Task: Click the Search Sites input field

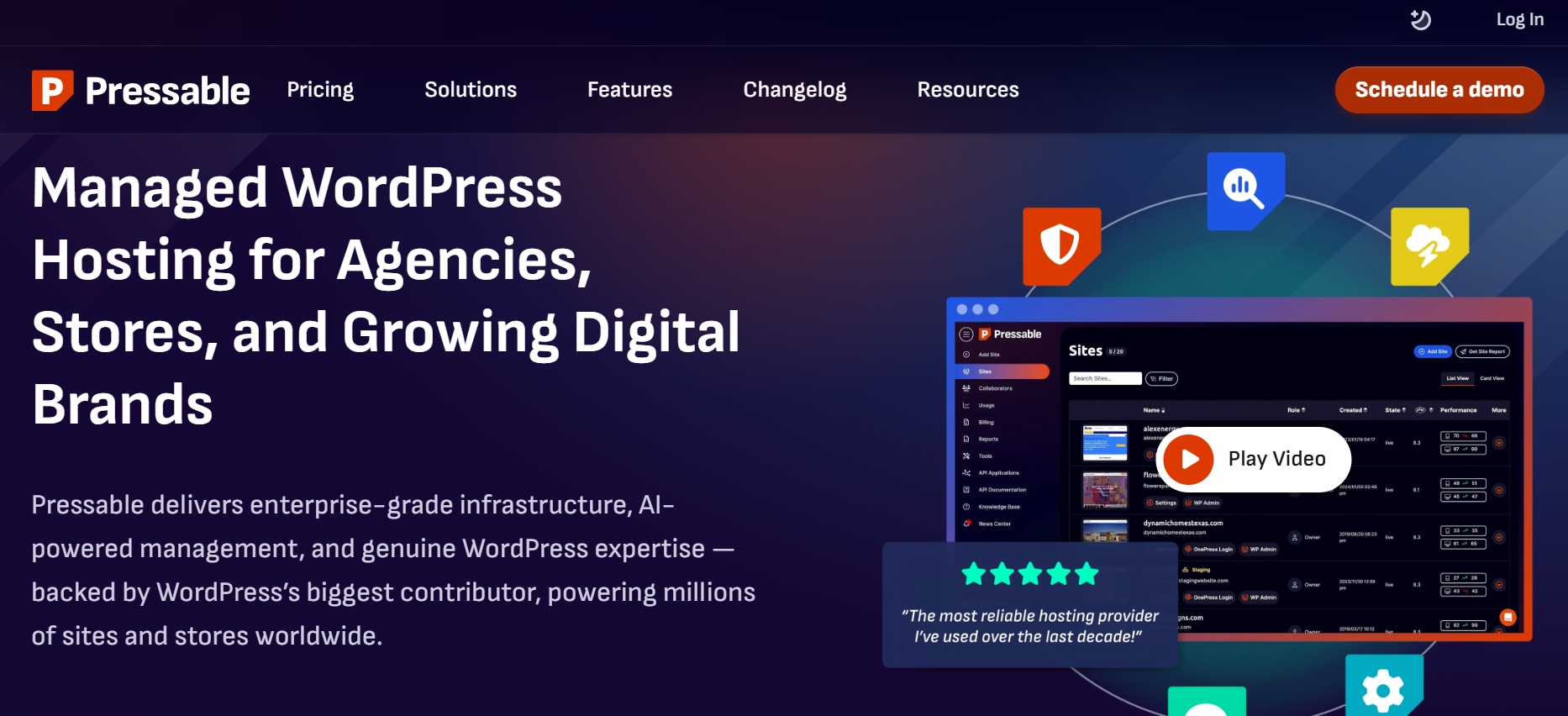Action: (1105, 378)
